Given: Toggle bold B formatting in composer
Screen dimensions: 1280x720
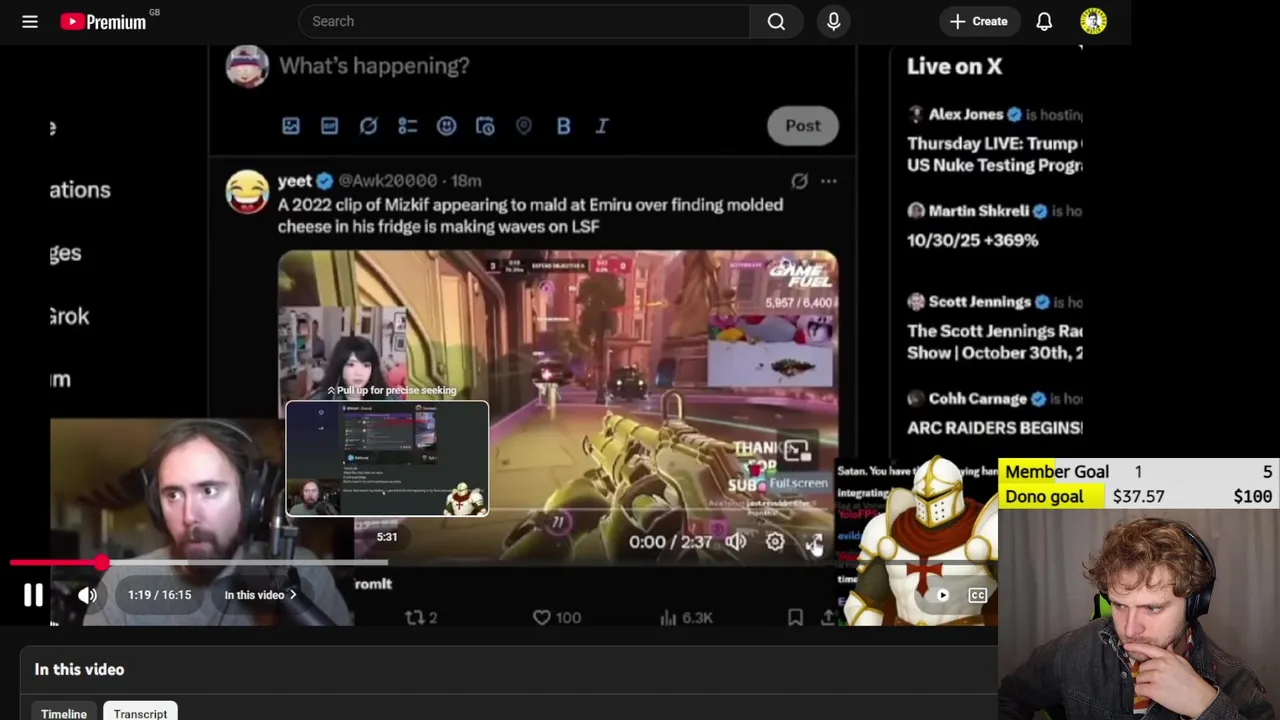Looking at the screenshot, I should click(563, 126).
